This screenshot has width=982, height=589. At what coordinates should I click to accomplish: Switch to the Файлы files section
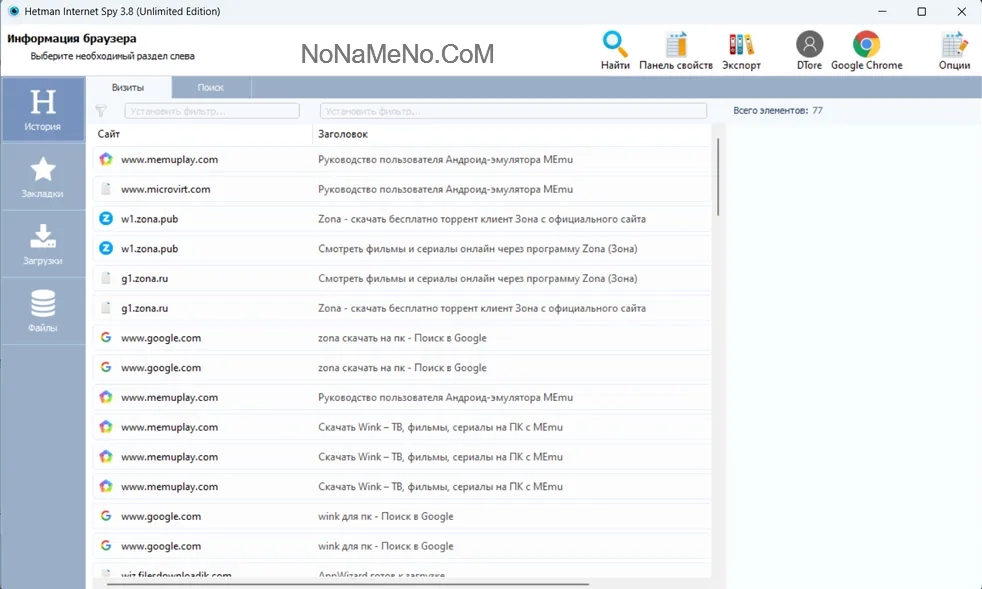point(43,311)
